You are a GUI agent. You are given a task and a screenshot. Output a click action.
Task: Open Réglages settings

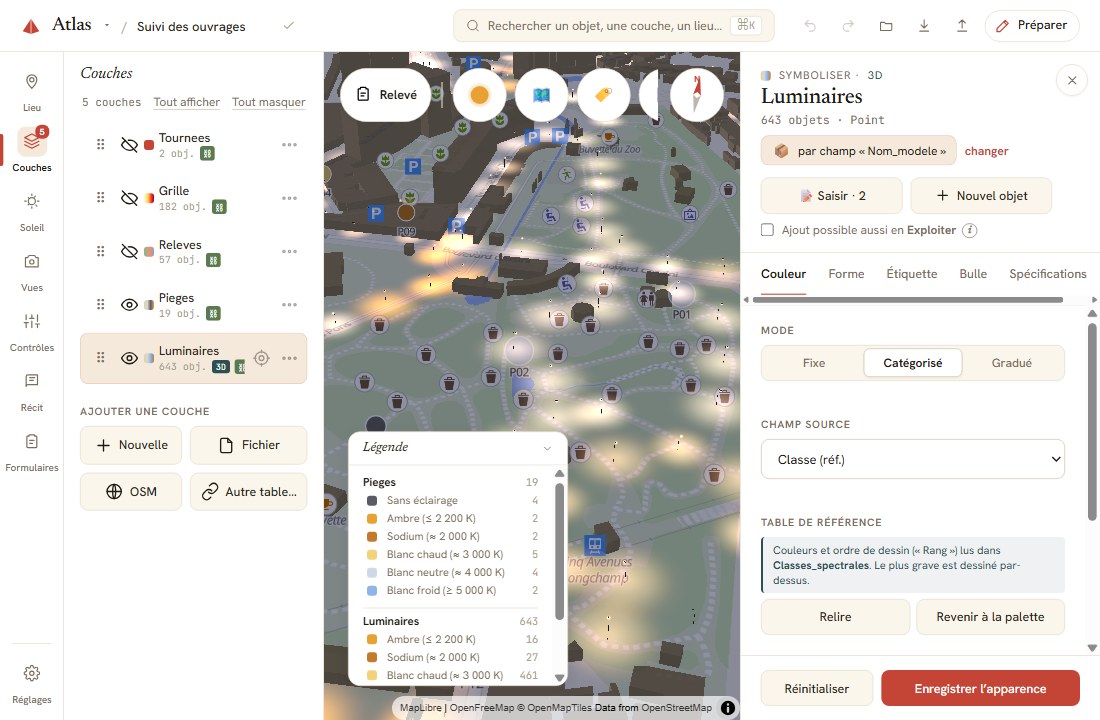32,684
